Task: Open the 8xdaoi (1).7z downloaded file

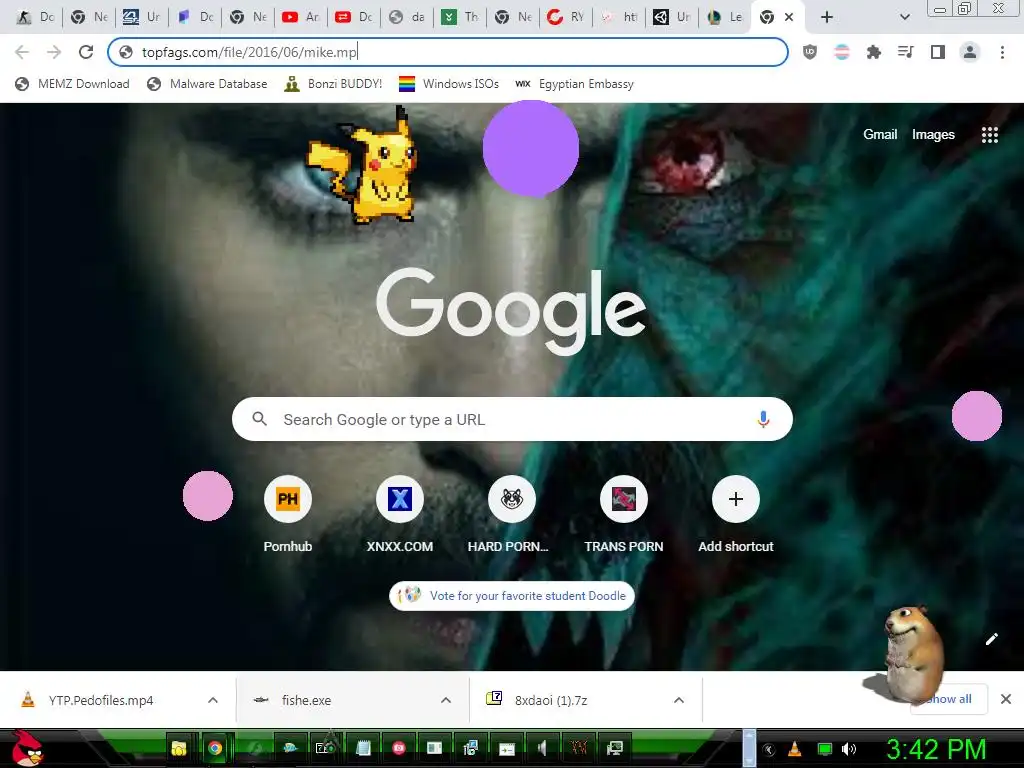Action: pos(551,700)
